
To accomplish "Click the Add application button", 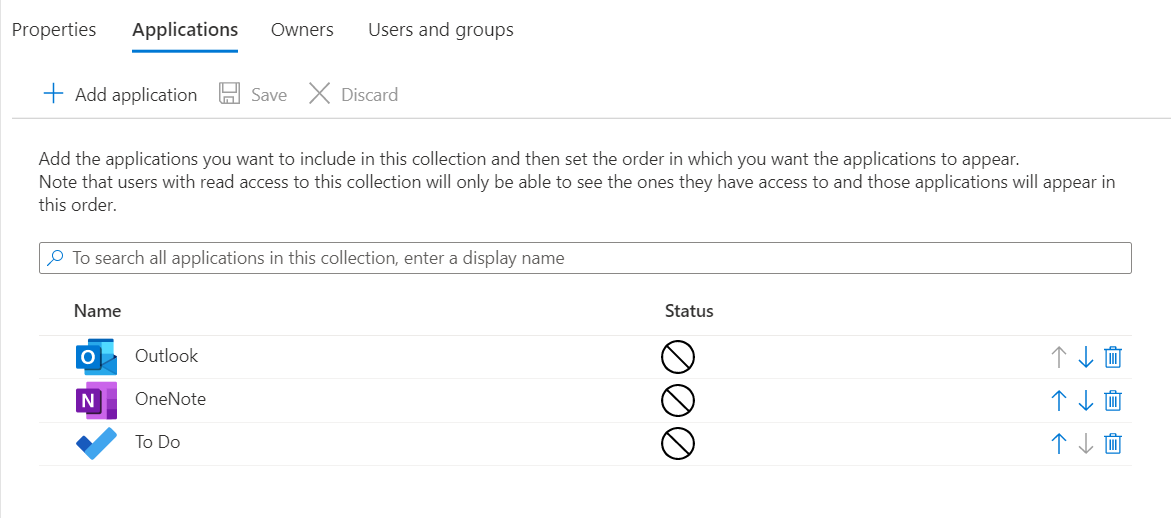I will coord(120,95).
